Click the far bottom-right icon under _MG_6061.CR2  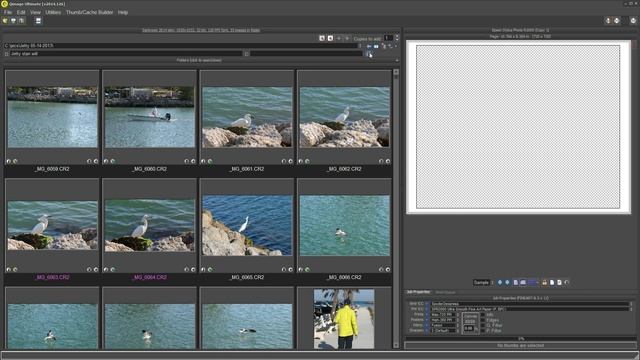(291, 161)
